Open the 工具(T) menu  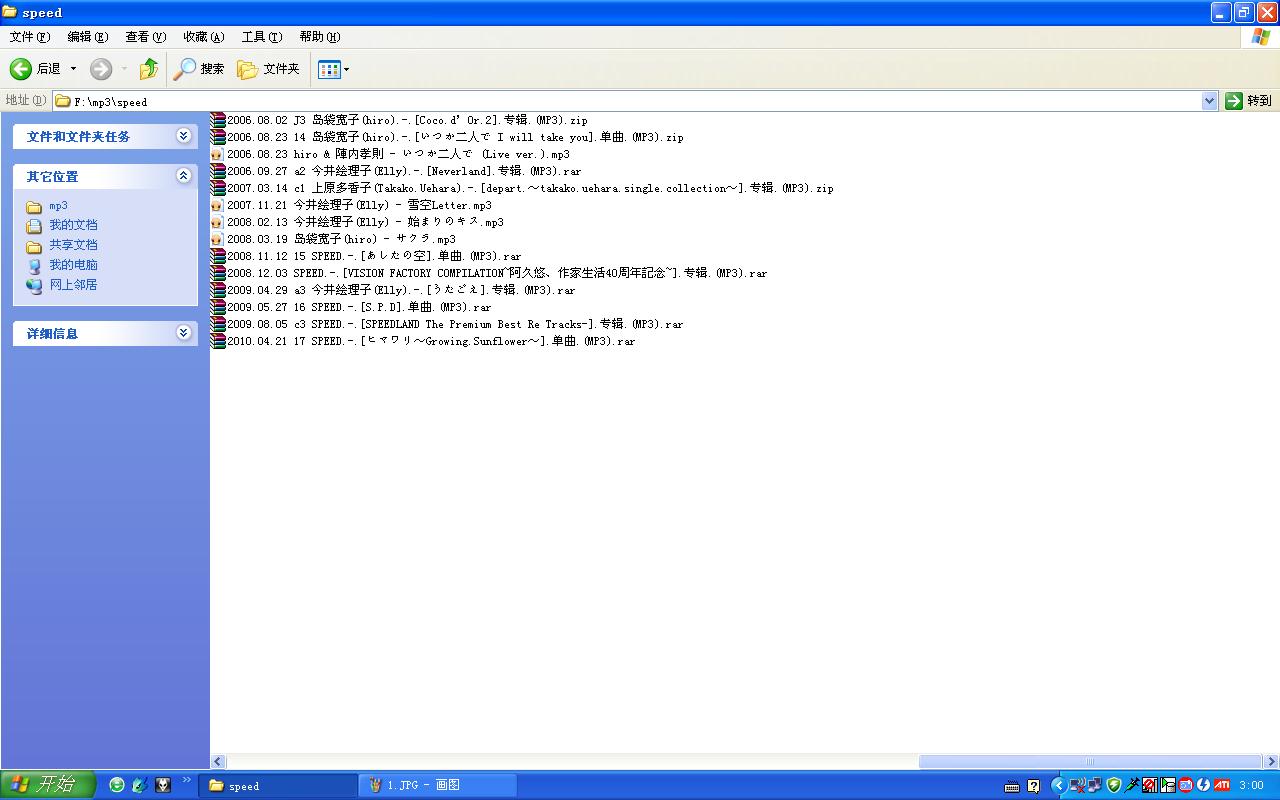(x=262, y=37)
